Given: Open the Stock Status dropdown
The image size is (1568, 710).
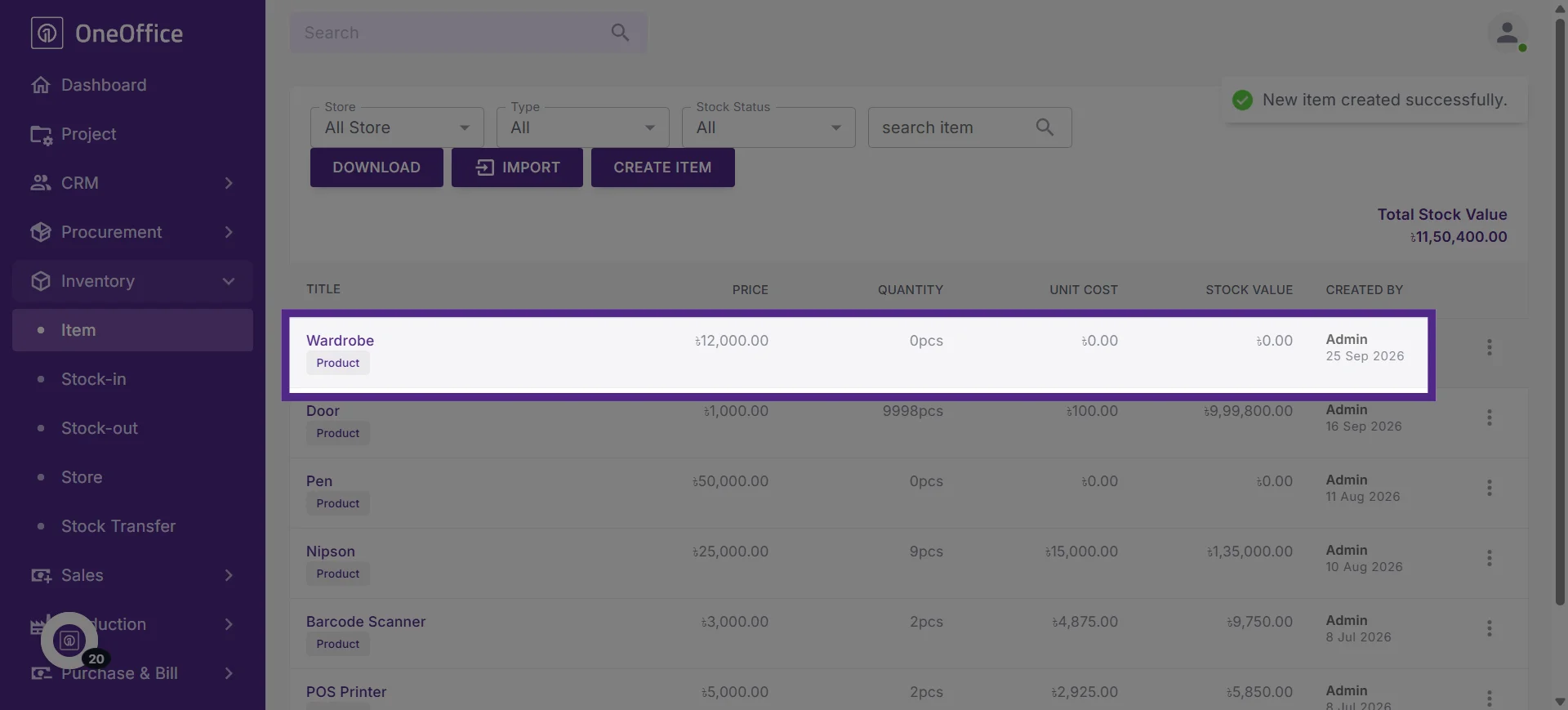Looking at the screenshot, I should click(768, 127).
